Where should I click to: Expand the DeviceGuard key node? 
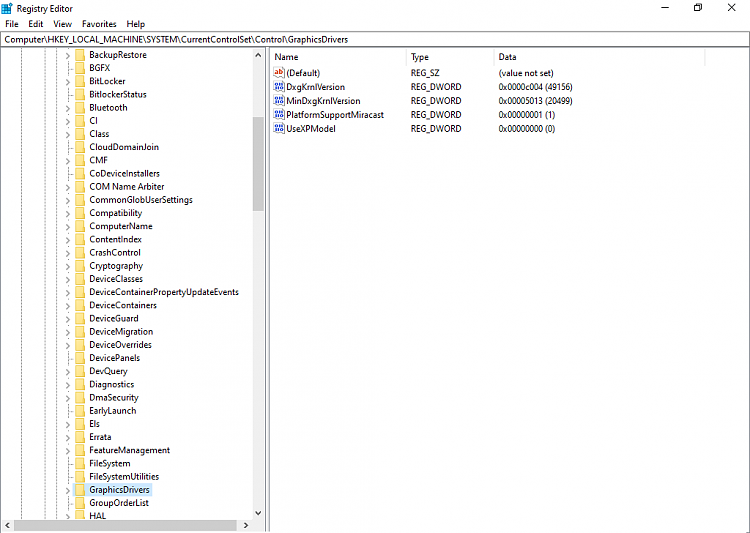[68, 319]
